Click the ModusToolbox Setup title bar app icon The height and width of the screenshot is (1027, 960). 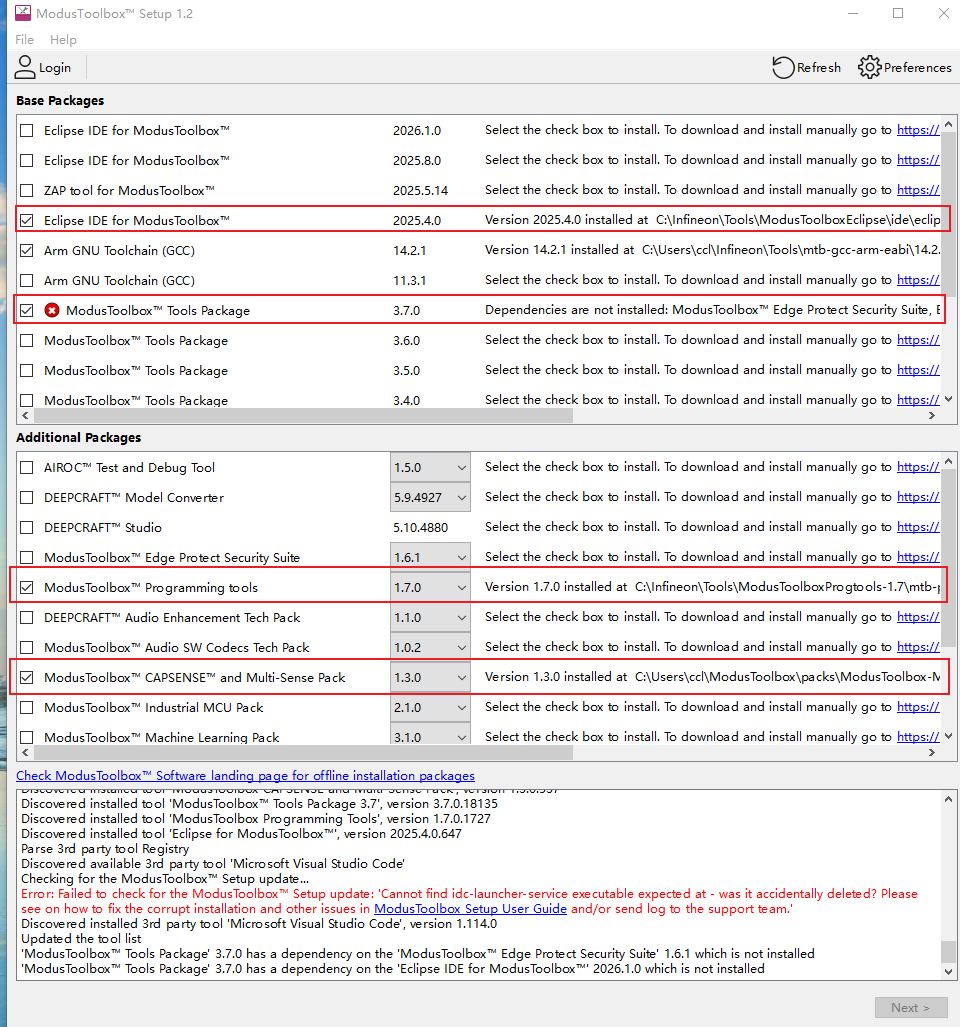tap(23, 13)
